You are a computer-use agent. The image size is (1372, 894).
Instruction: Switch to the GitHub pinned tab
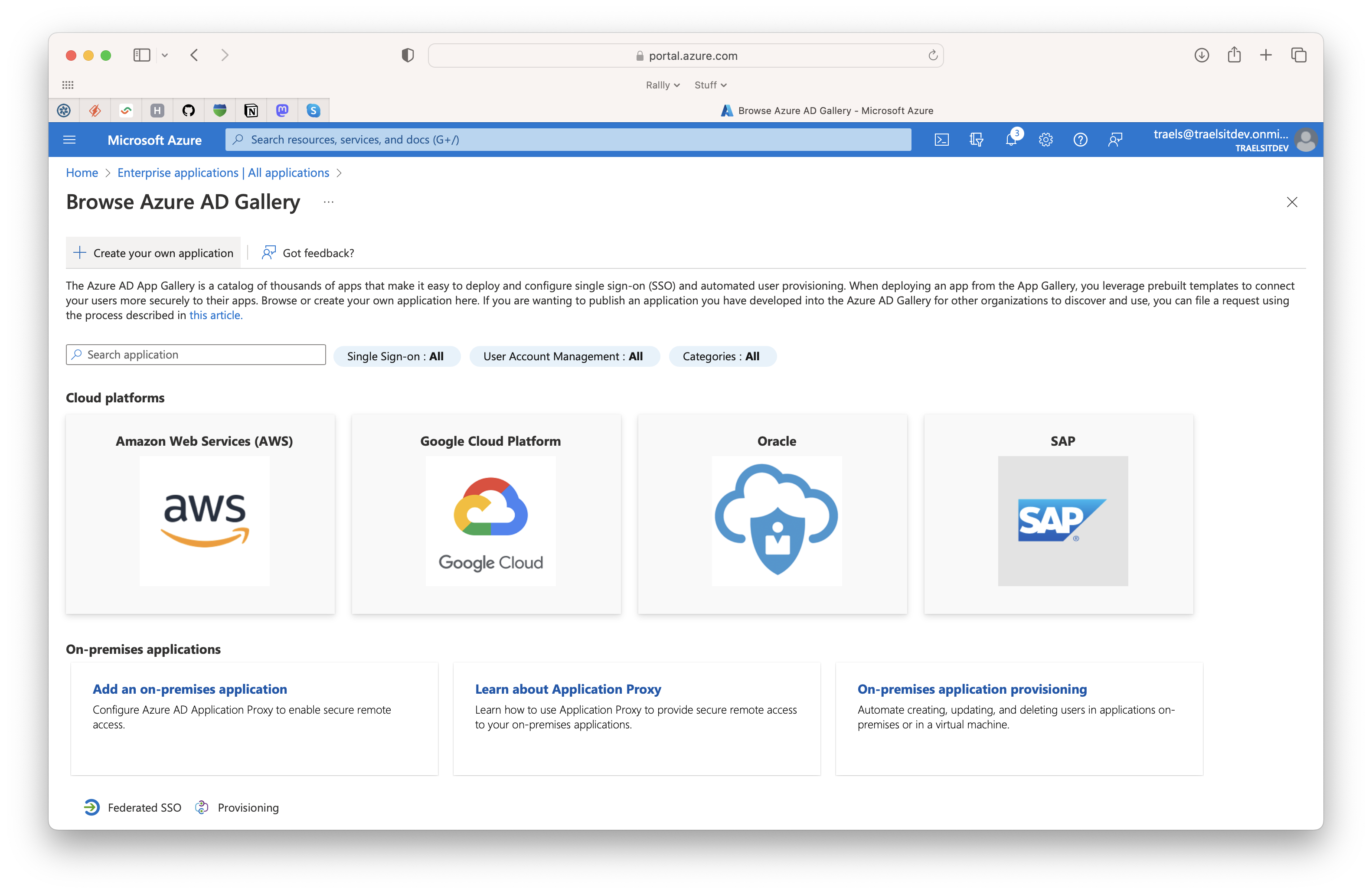[189, 111]
